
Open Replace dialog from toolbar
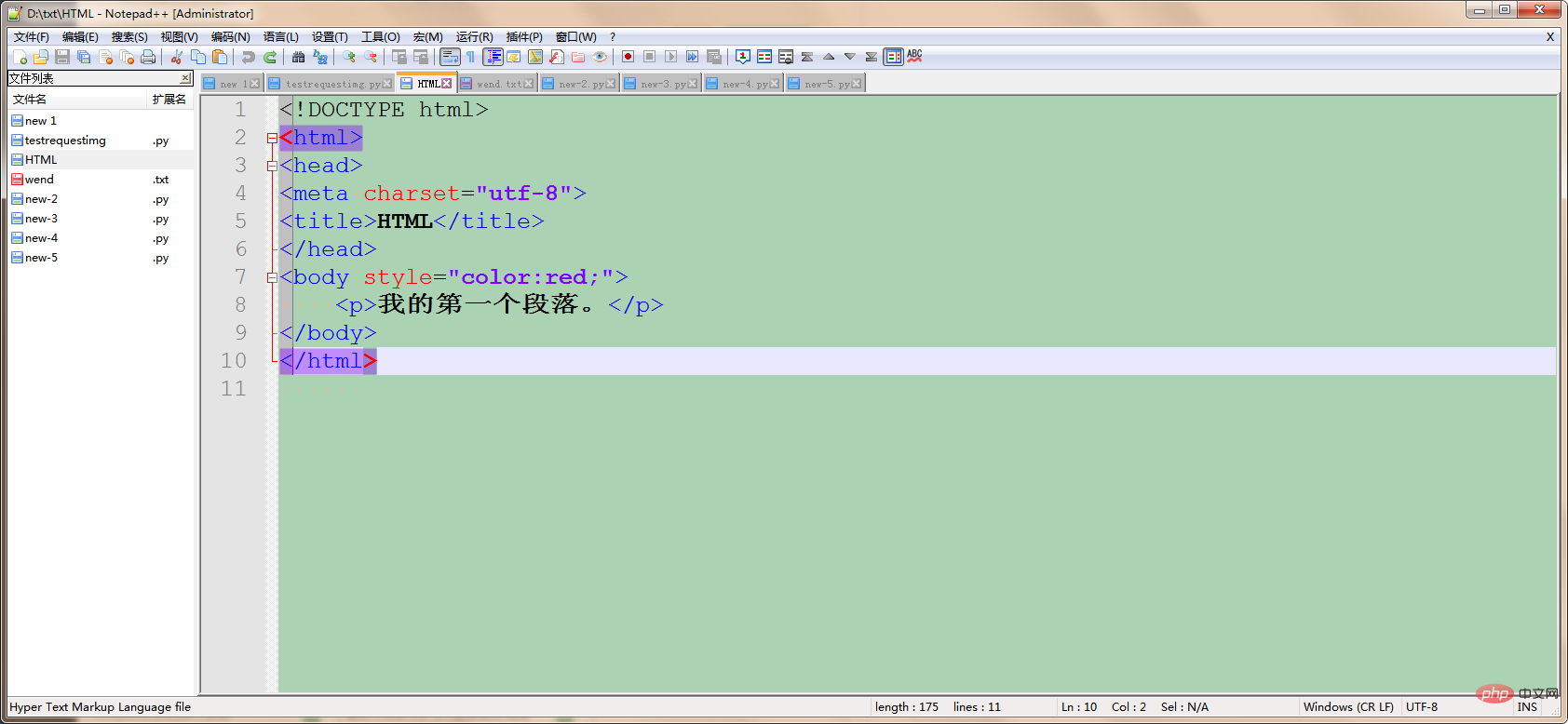click(319, 57)
